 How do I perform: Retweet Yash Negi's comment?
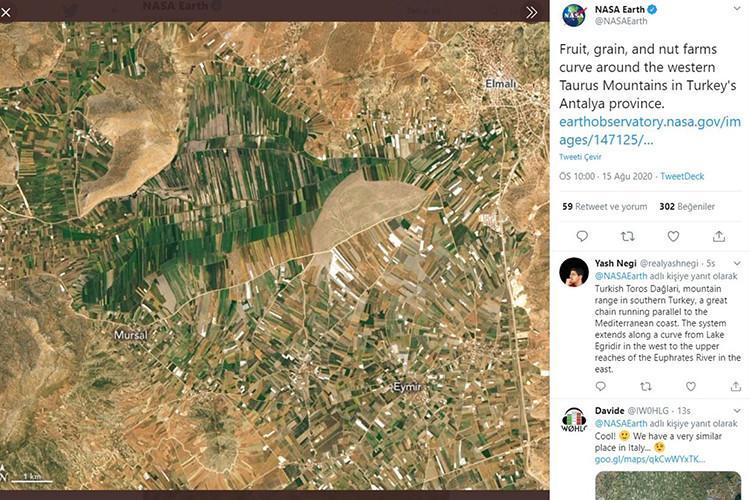pos(646,386)
